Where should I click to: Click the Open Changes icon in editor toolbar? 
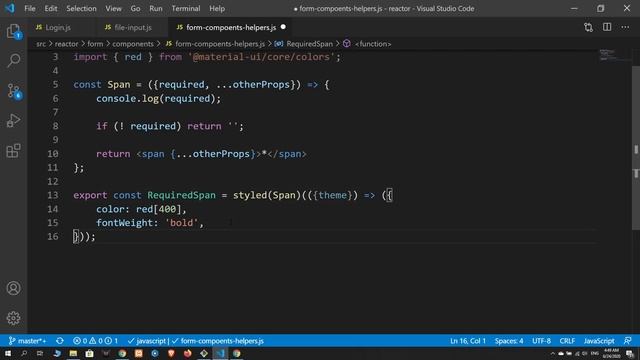click(x=588, y=27)
